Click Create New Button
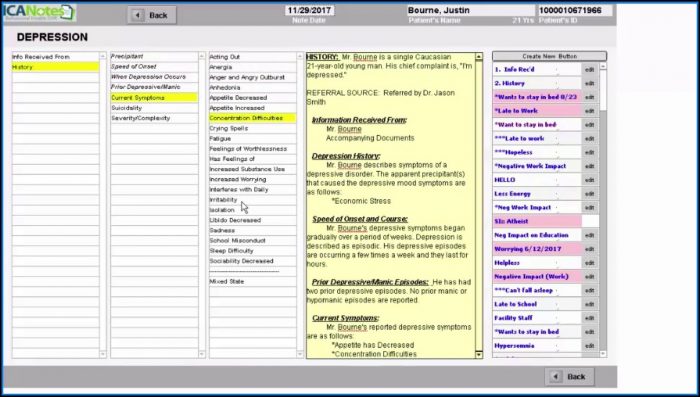This screenshot has width=700, height=397. (549, 56)
